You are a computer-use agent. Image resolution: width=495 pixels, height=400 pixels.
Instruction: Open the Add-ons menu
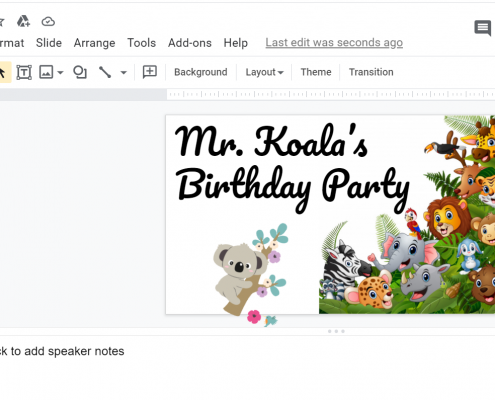(190, 43)
